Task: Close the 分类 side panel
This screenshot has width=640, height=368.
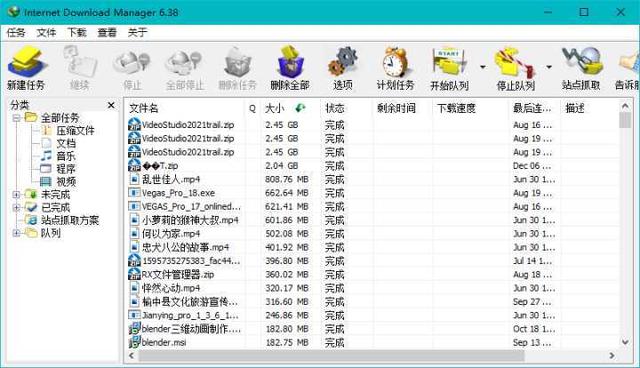Action: click(x=111, y=105)
